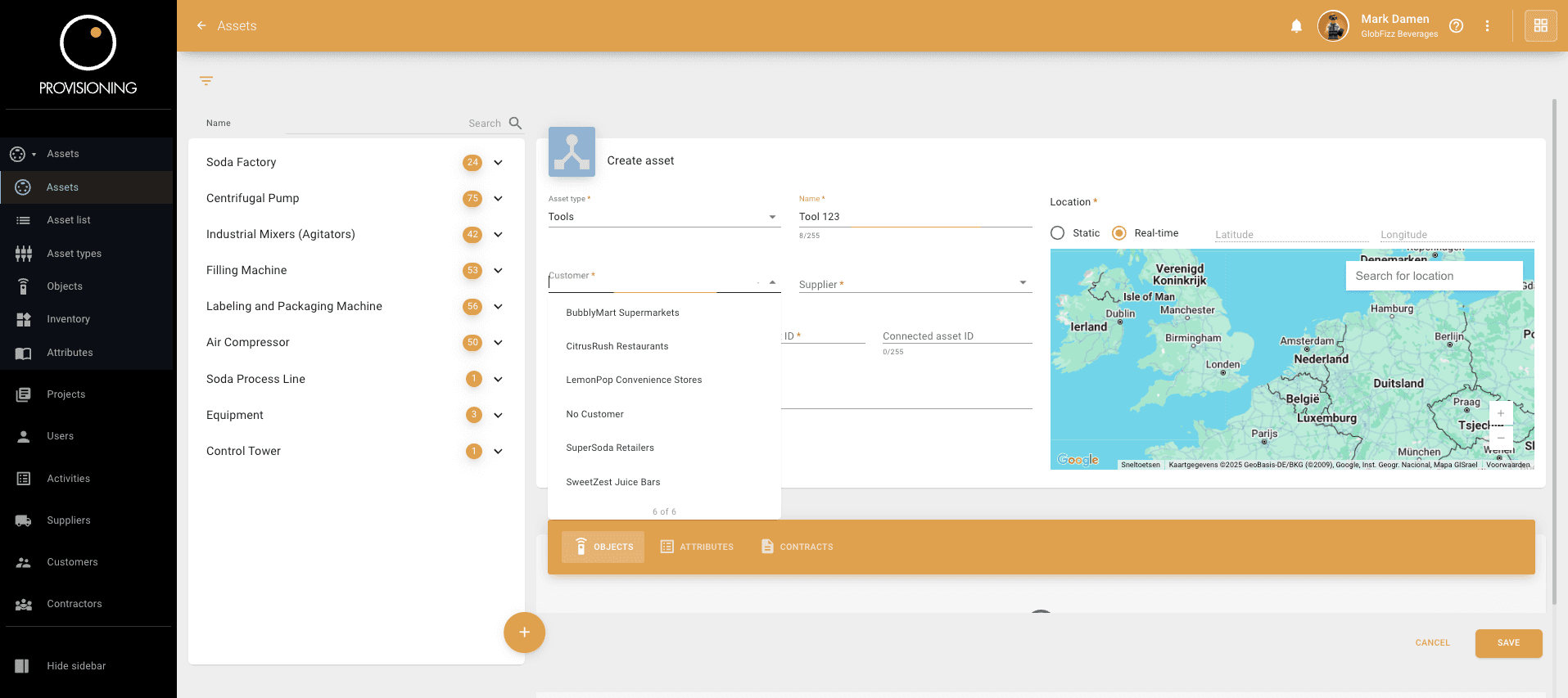
Task: Open Attributes in the sidebar
Action: pos(87,353)
